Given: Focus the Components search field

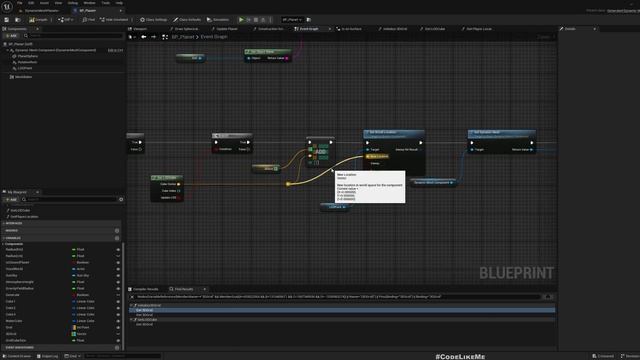Looking at the screenshot, I should click(73, 36).
